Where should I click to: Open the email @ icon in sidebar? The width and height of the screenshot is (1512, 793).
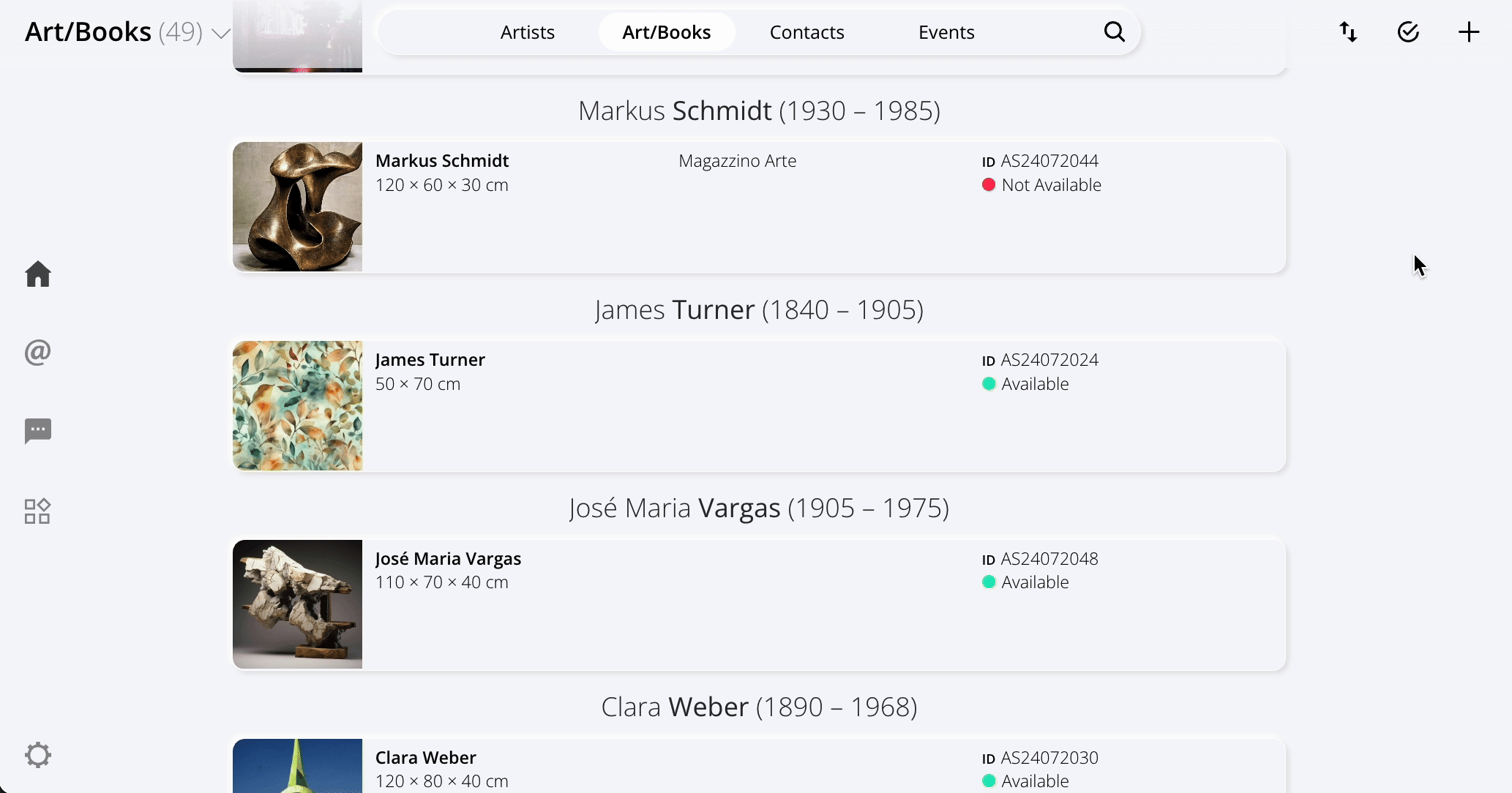38,353
